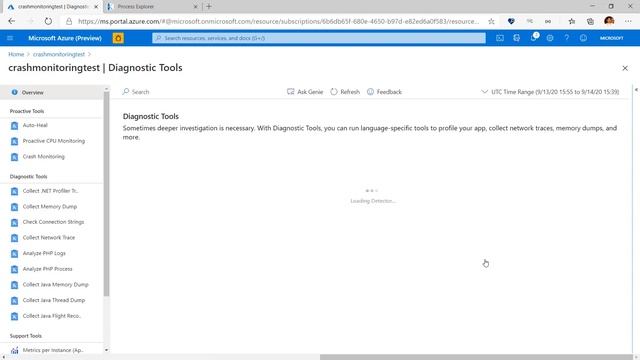Collapse the right panel arrow
The image size is (640, 360).
click(636, 90)
